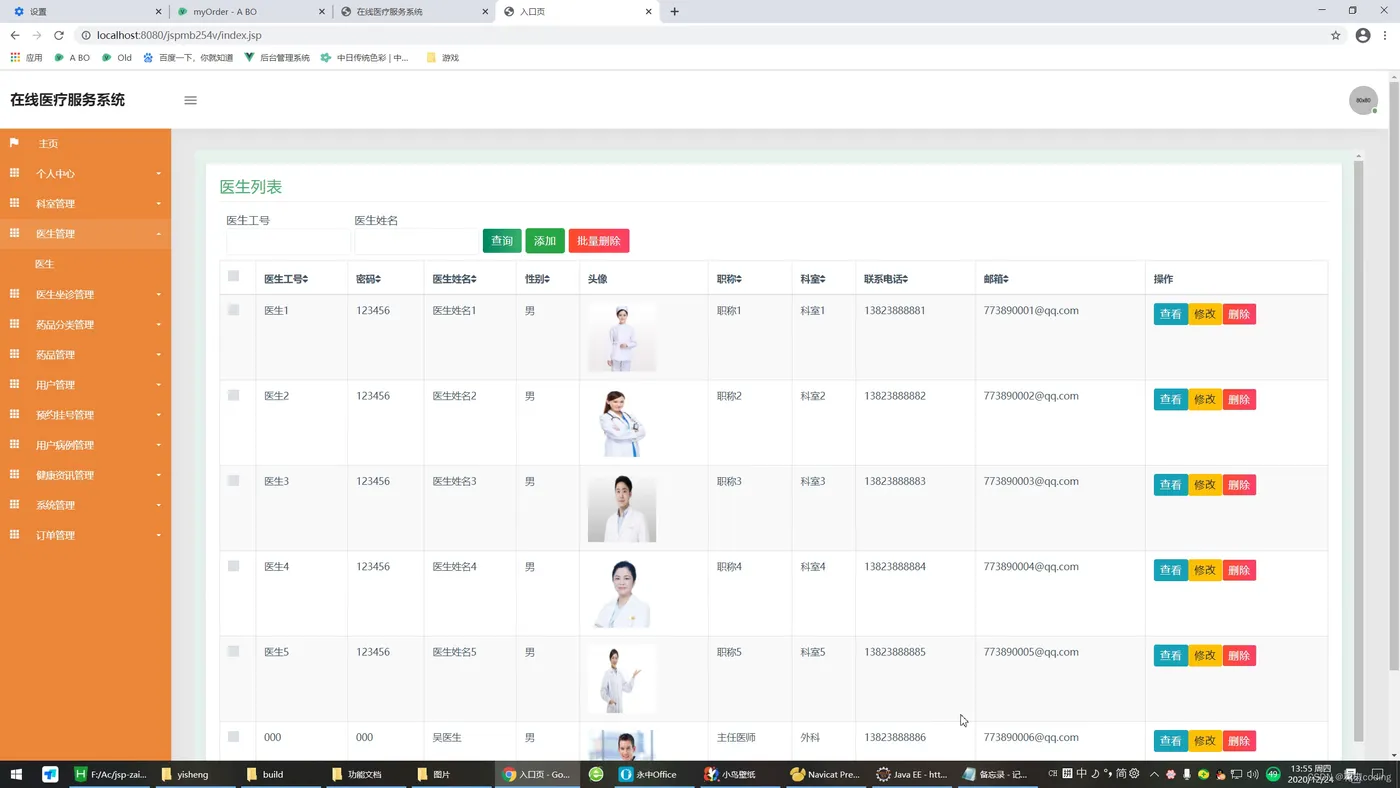Open the Old bookmark
This screenshot has height=788, width=1400.
coord(117,58)
